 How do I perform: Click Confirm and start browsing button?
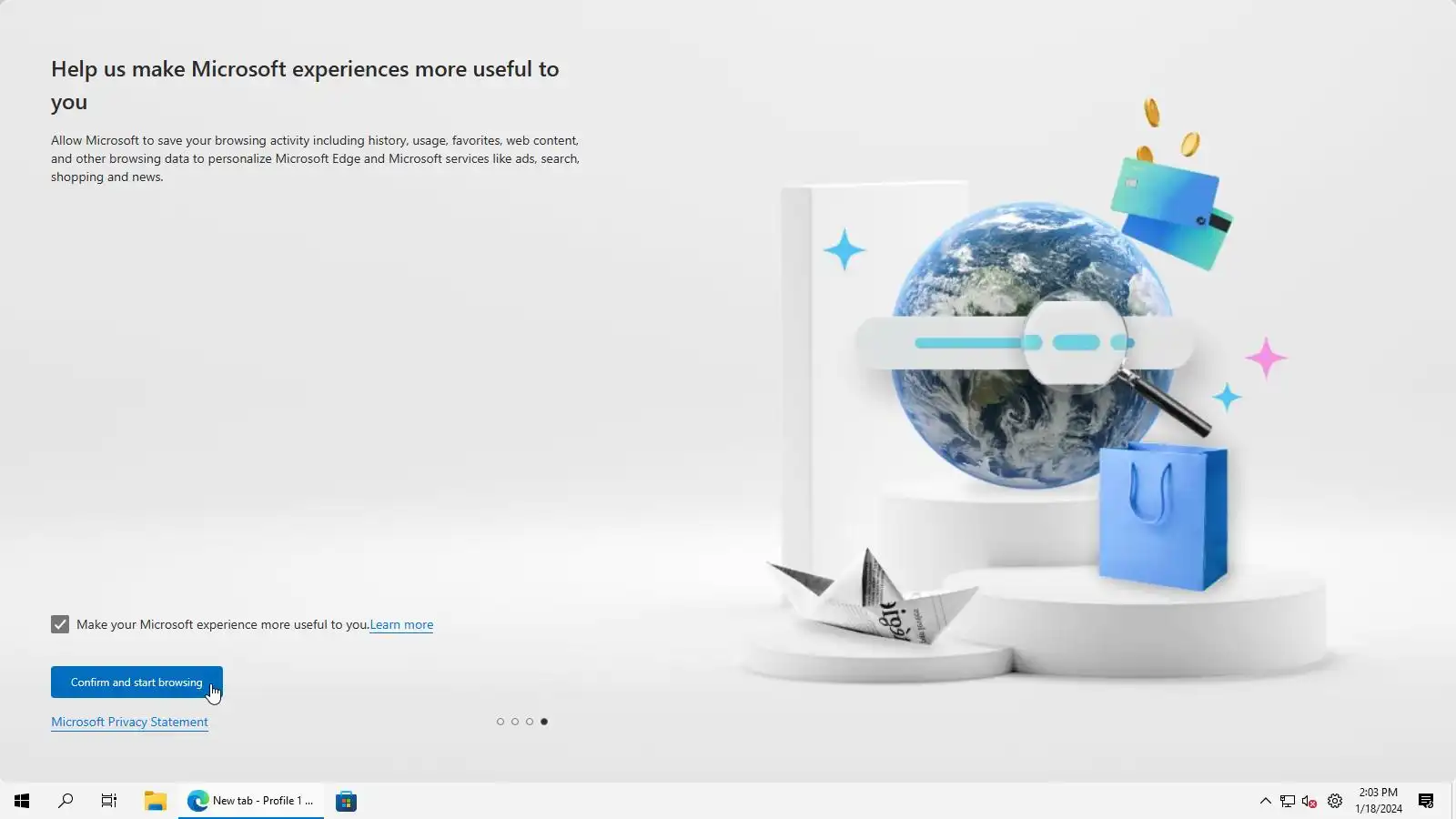(136, 682)
